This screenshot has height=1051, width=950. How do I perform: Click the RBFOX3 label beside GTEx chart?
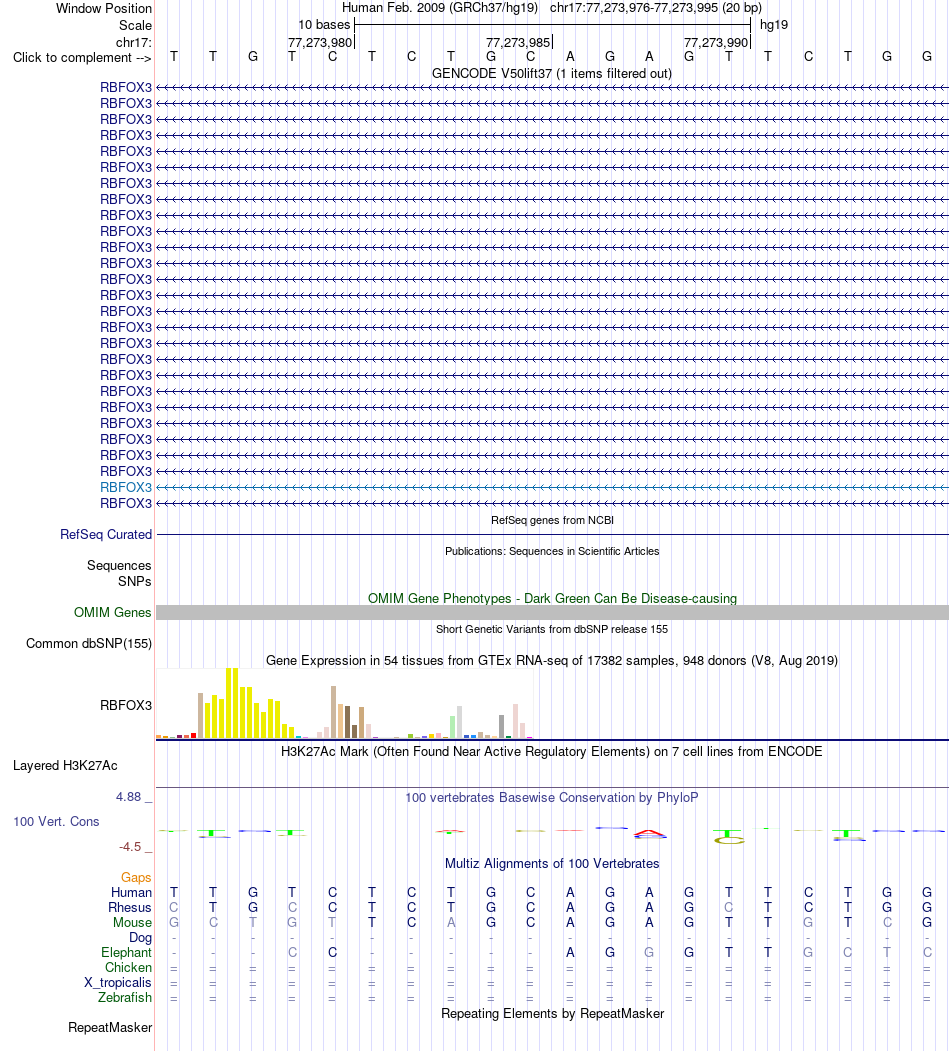click(126, 705)
